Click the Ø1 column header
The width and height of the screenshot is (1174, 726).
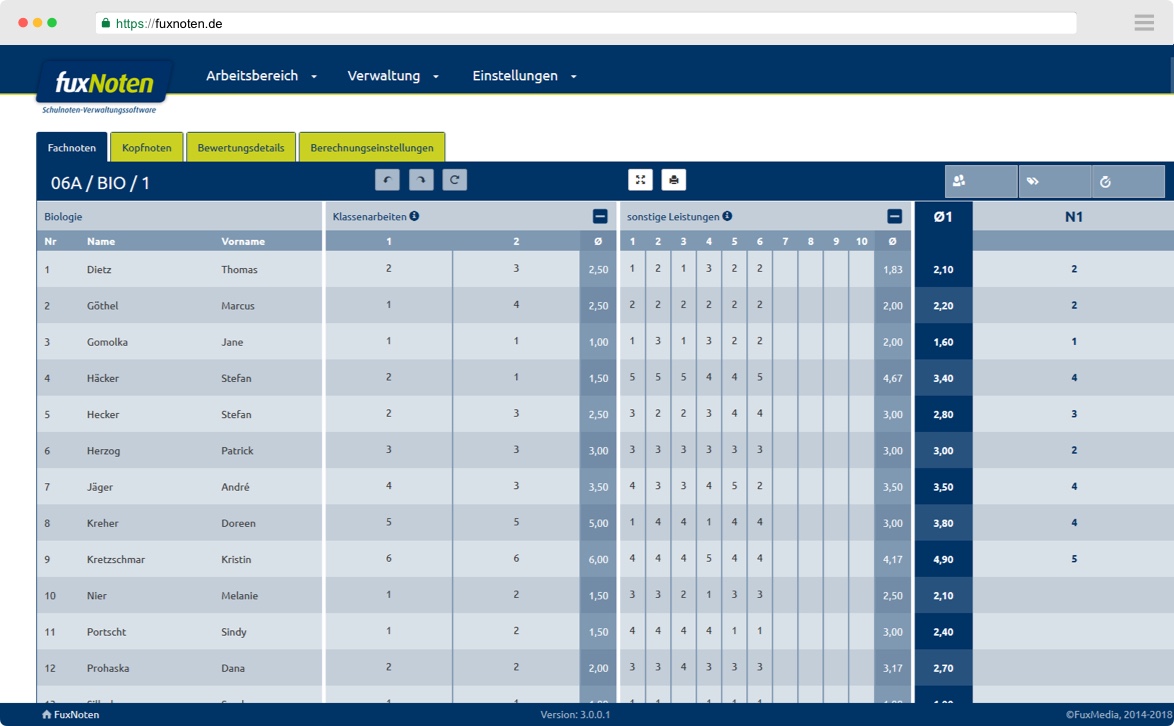coord(943,217)
